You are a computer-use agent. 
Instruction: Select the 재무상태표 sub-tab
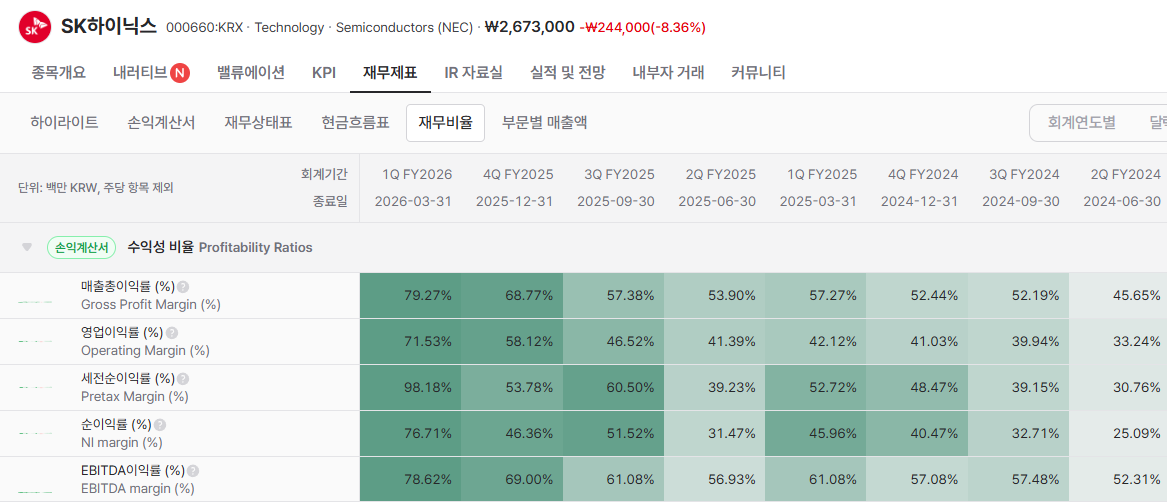pyautogui.click(x=258, y=123)
